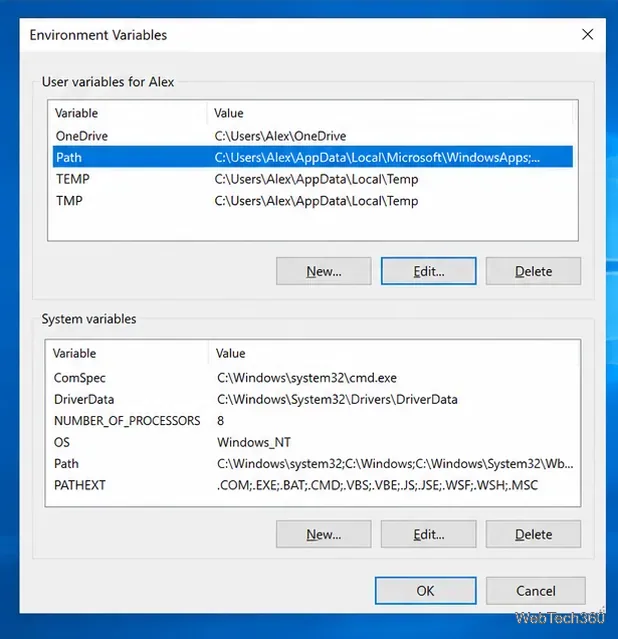Select the PATHEXT system variable
Image resolution: width=618 pixels, height=639 pixels.
click(313, 485)
